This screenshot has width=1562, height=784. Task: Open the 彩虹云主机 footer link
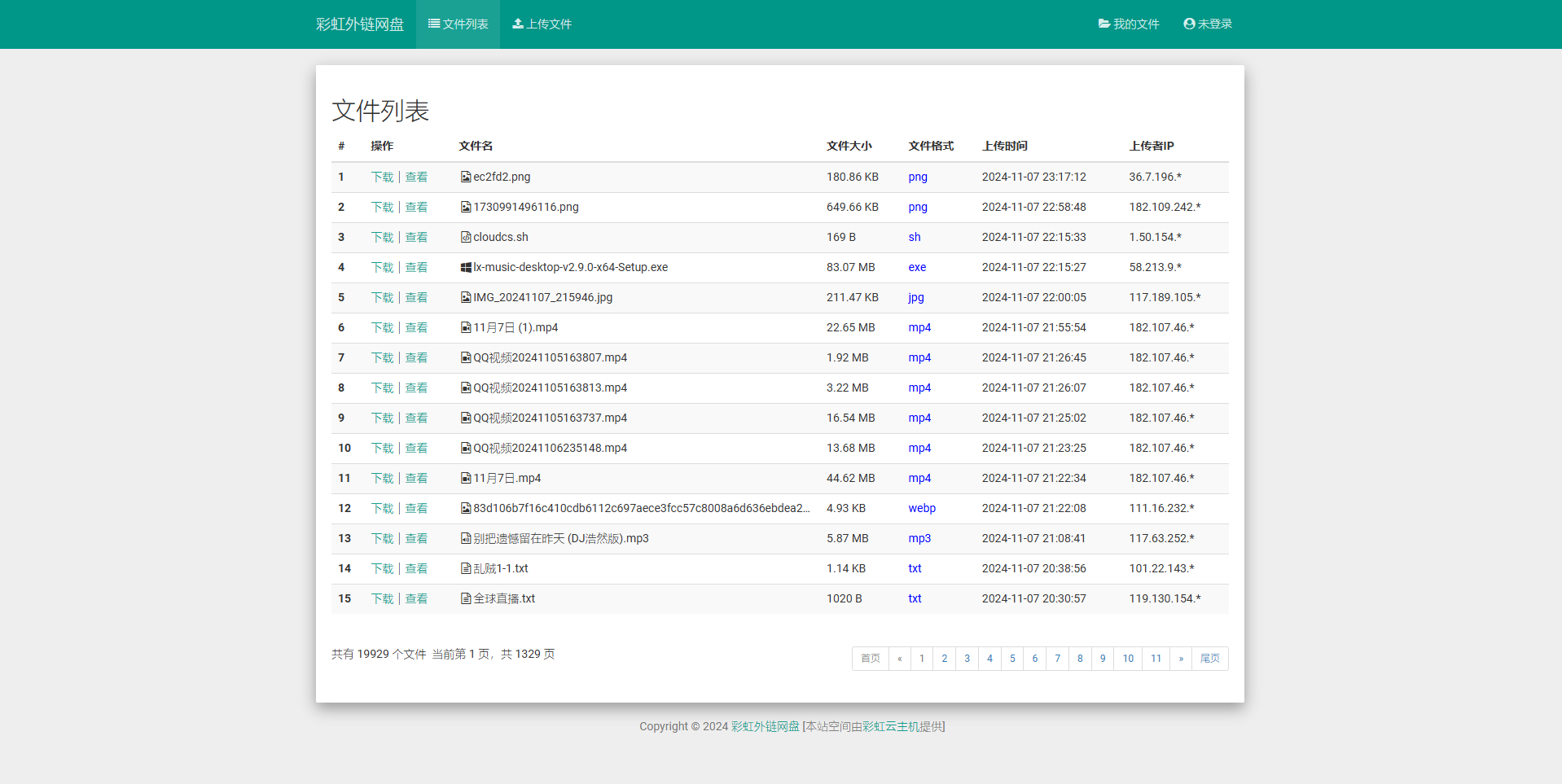[891, 726]
